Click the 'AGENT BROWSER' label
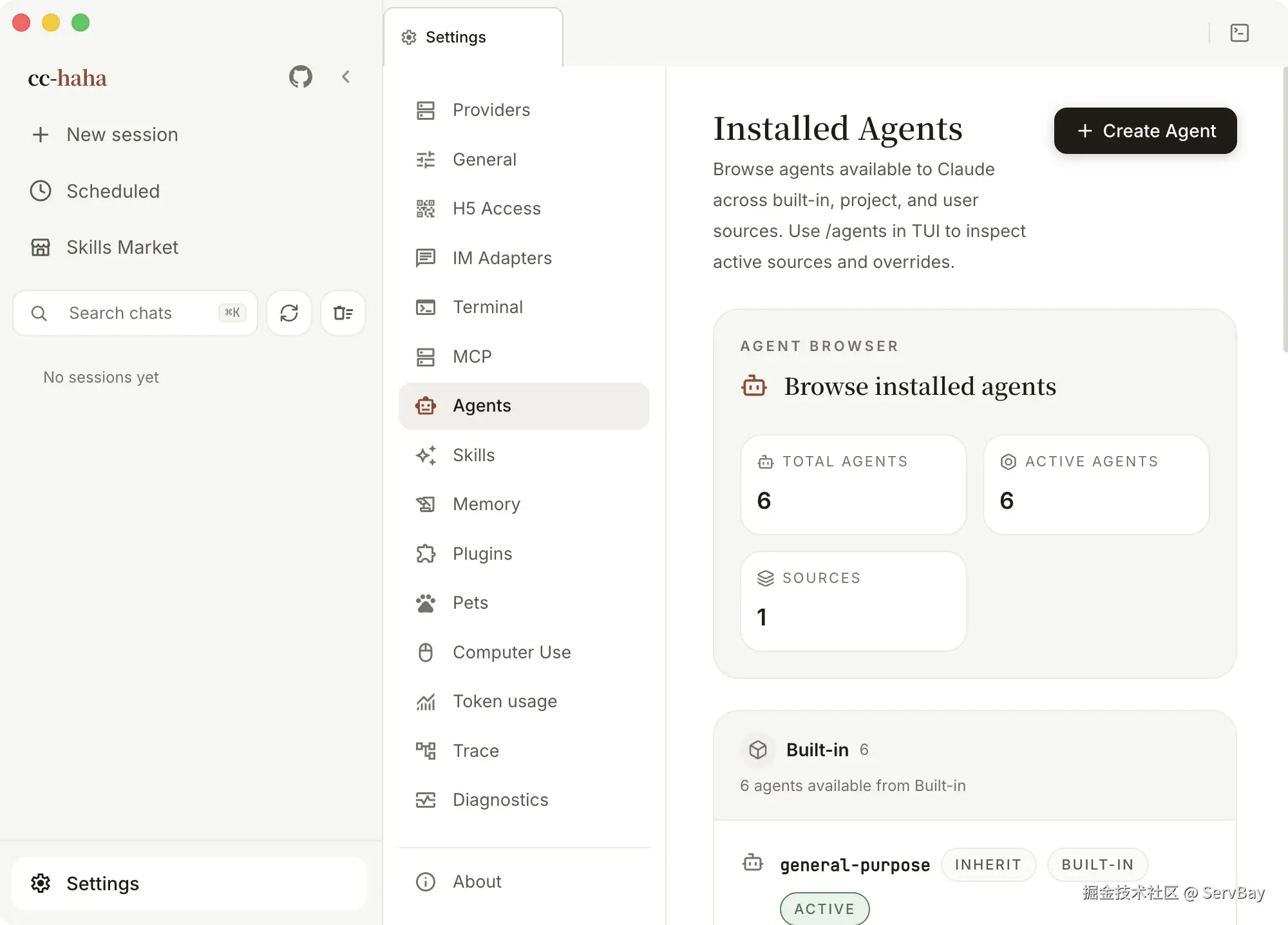This screenshot has width=1288, height=925. pyautogui.click(x=819, y=346)
